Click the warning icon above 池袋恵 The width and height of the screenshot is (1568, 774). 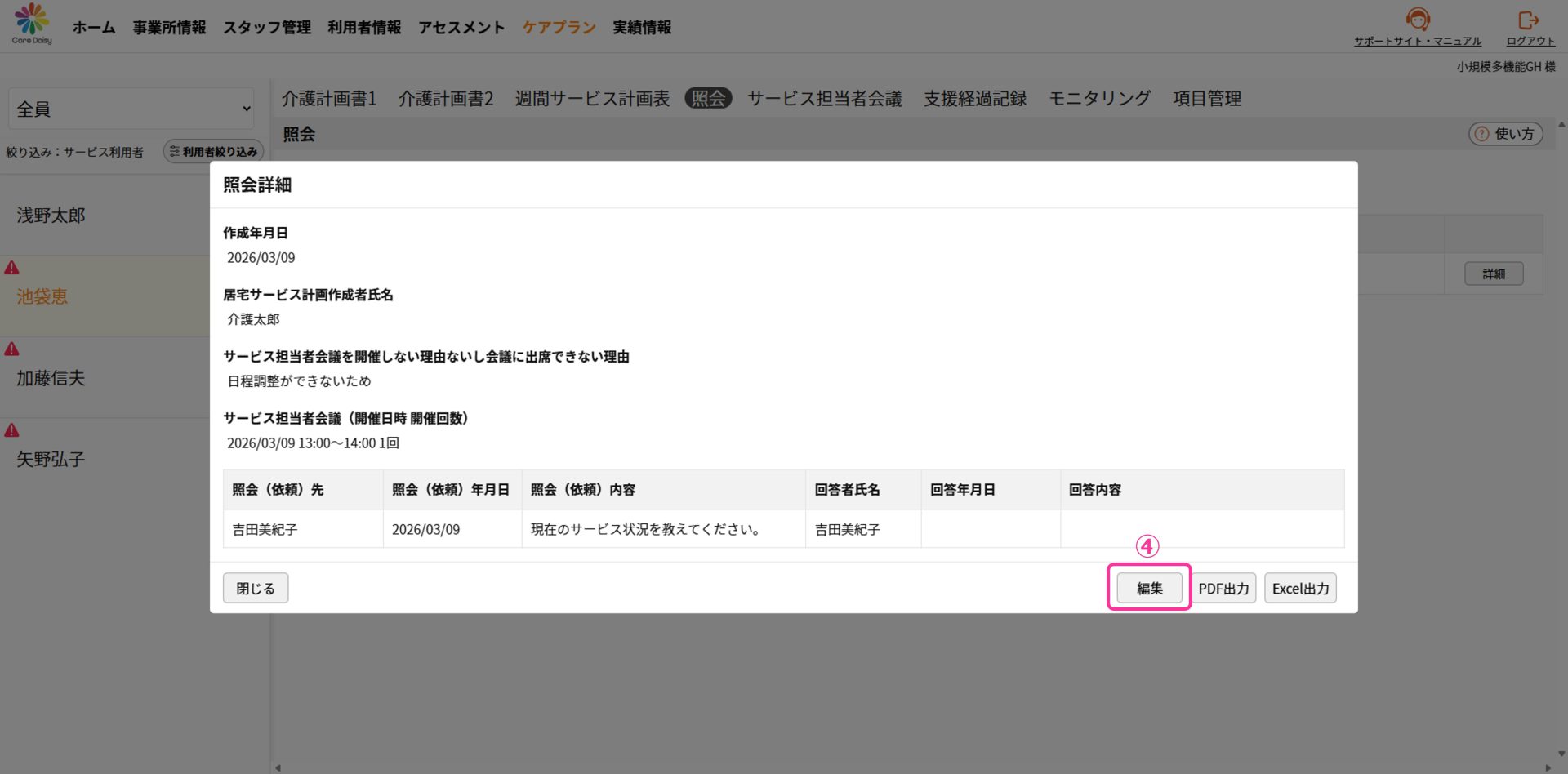click(12, 268)
